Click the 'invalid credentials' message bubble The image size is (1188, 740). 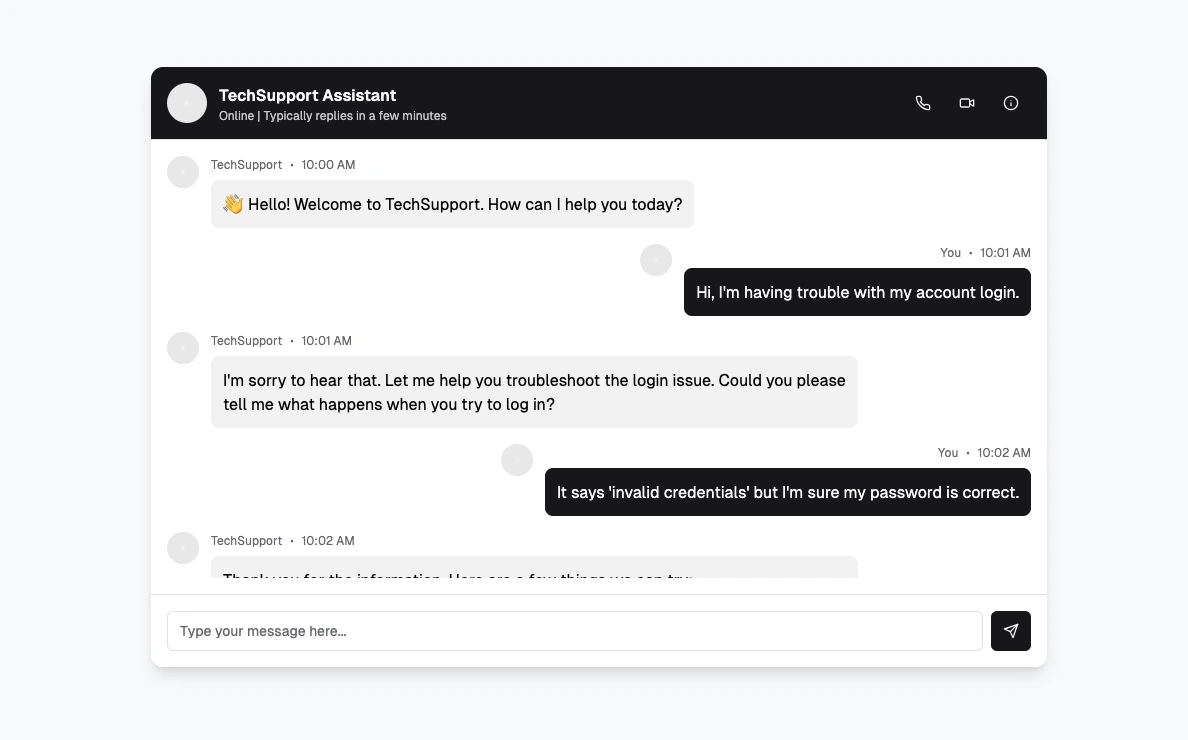click(788, 492)
